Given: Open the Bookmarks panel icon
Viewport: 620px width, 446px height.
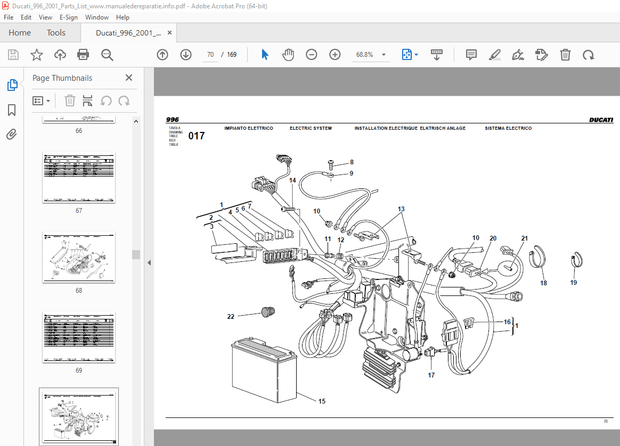Looking at the screenshot, I should [12, 110].
